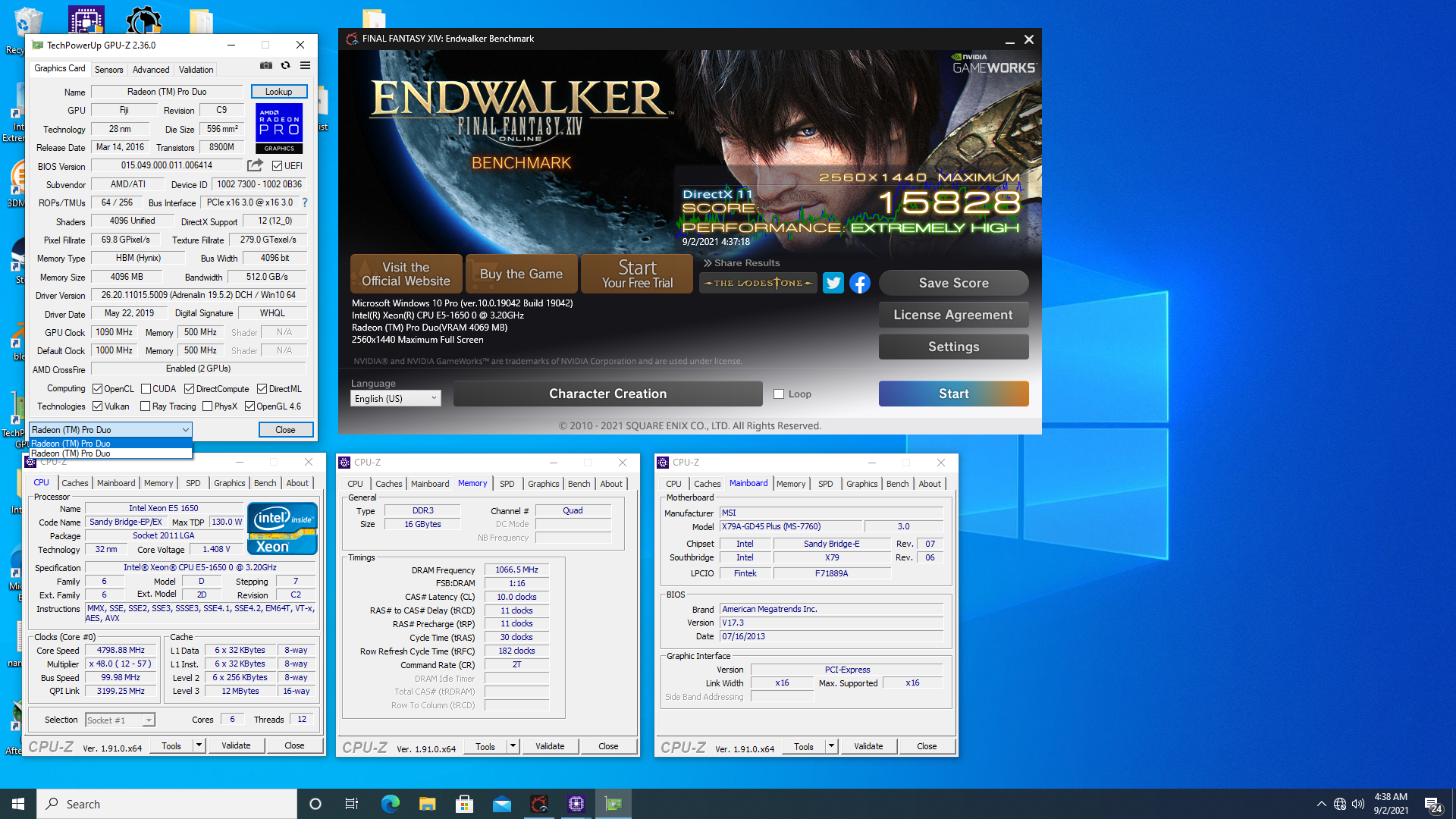Toggle the Loop checkbox in benchmark
Image resolution: width=1456 pixels, height=819 pixels.
pyautogui.click(x=778, y=393)
